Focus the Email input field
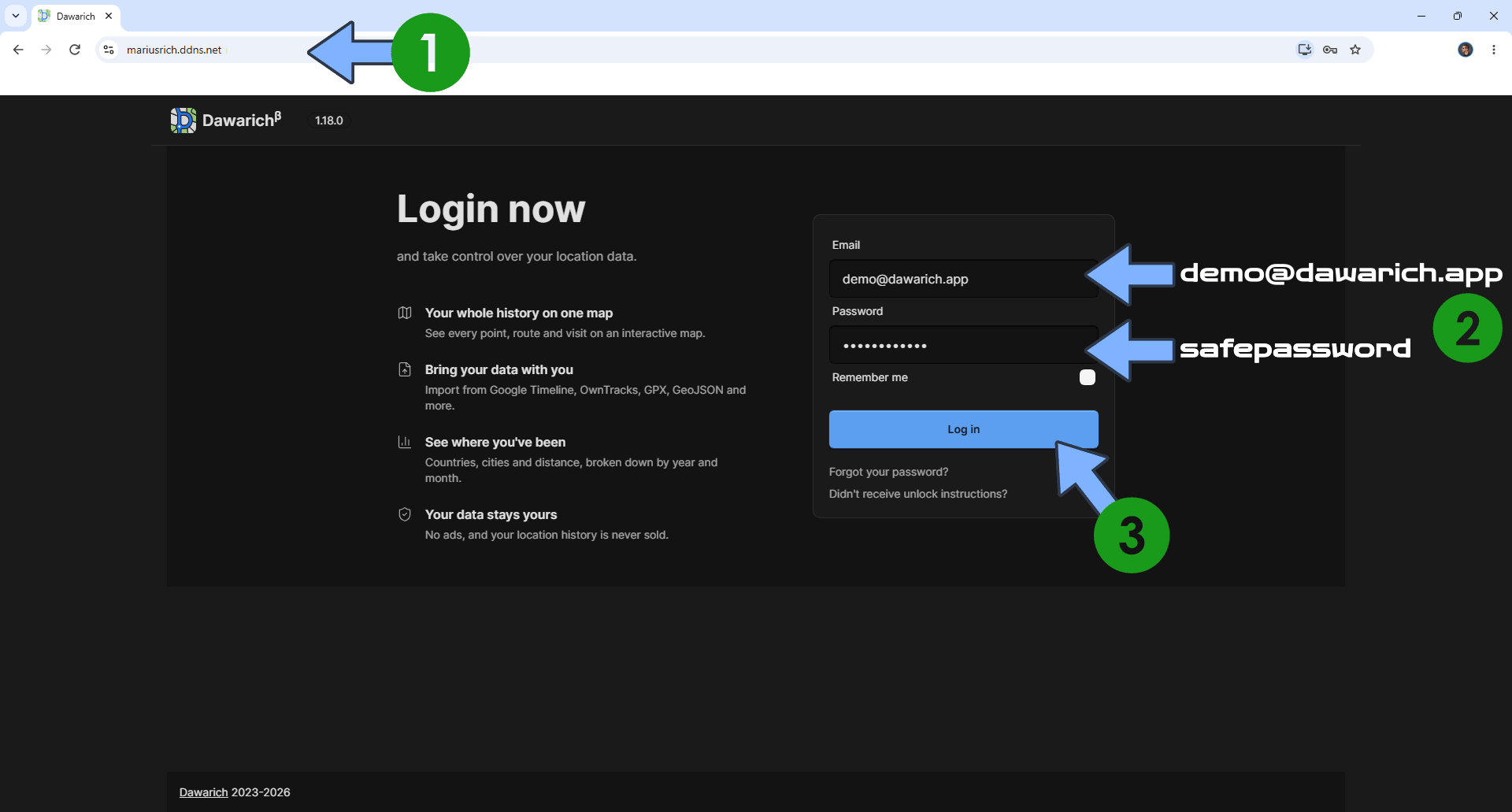This screenshot has width=1512, height=812. pyautogui.click(x=963, y=279)
